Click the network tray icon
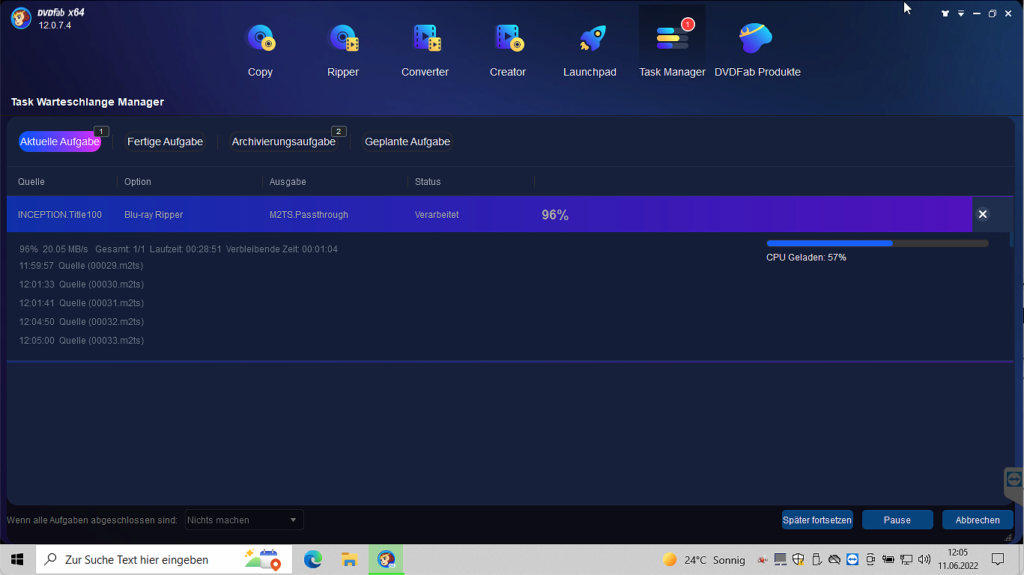This screenshot has height=575, width=1024. tap(906, 559)
